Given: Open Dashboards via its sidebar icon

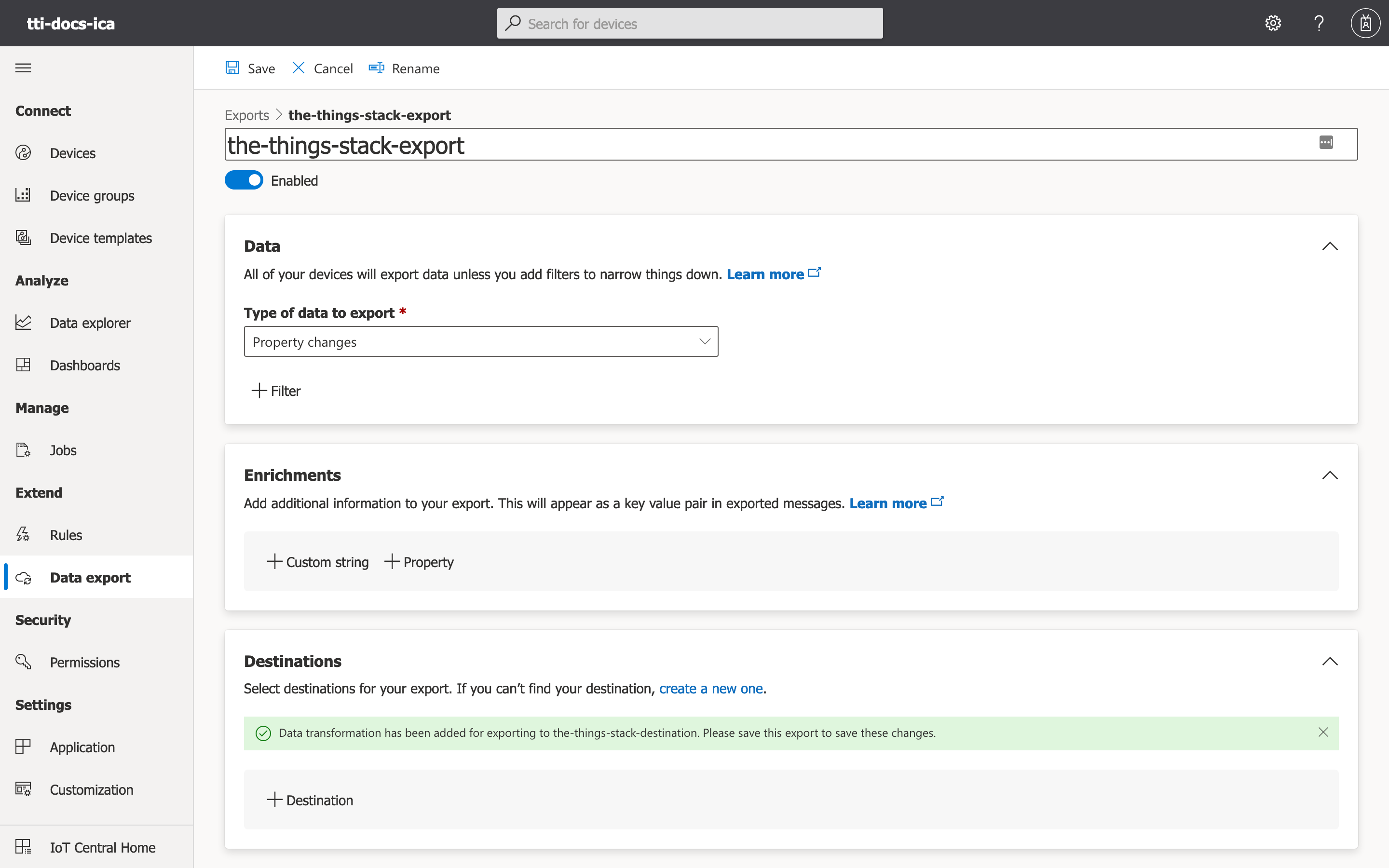Looking at the screenshot, I should pos(23,365).
